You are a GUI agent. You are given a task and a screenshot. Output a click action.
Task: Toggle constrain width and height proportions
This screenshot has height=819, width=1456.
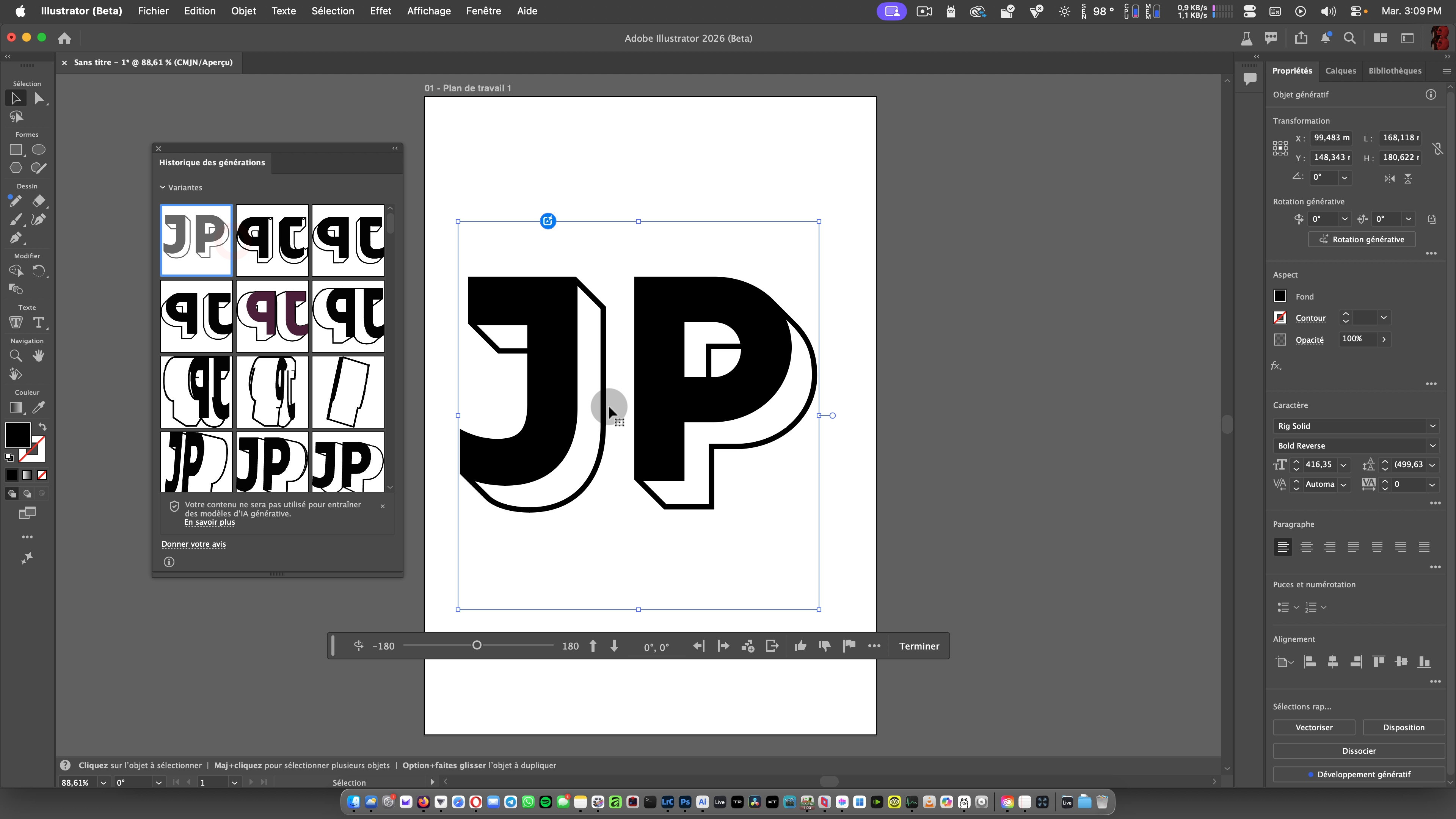(x=1437, y=148)
